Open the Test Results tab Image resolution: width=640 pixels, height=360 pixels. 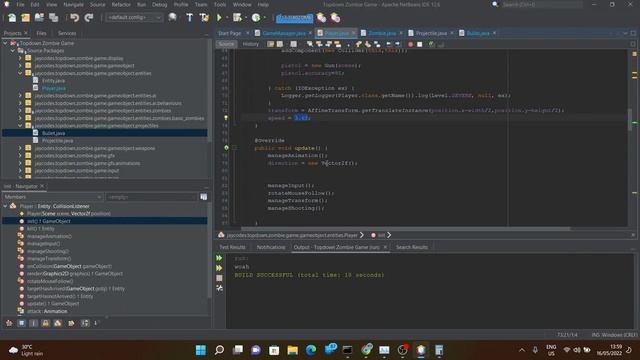pyautogui.click(x=232, y=247)
